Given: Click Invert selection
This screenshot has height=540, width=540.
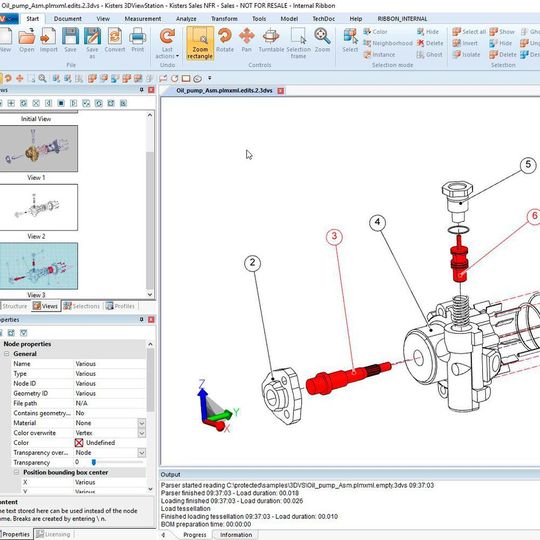Looking at the screenshot, I should [465, 43].
